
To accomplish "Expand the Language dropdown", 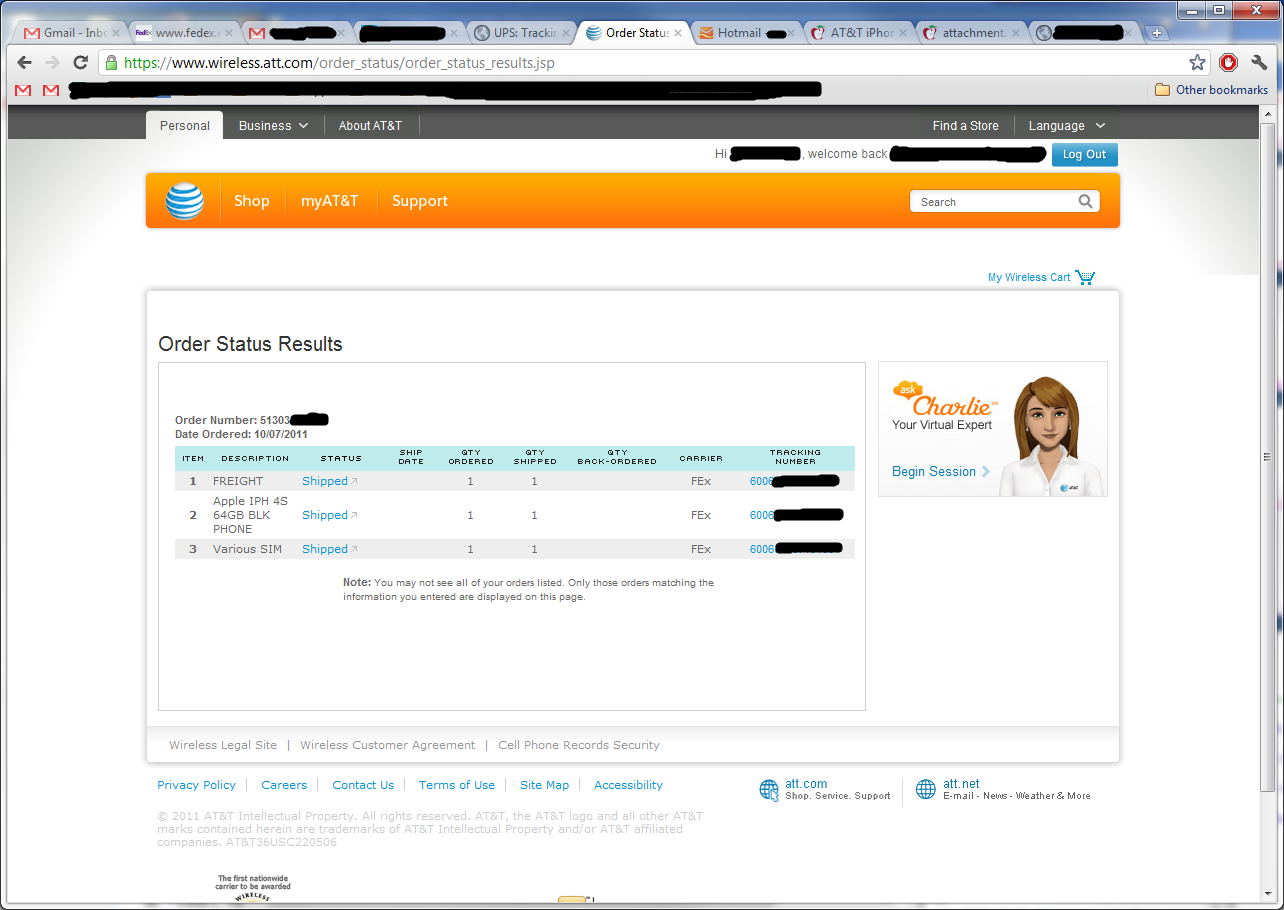I will point(1067,126).
